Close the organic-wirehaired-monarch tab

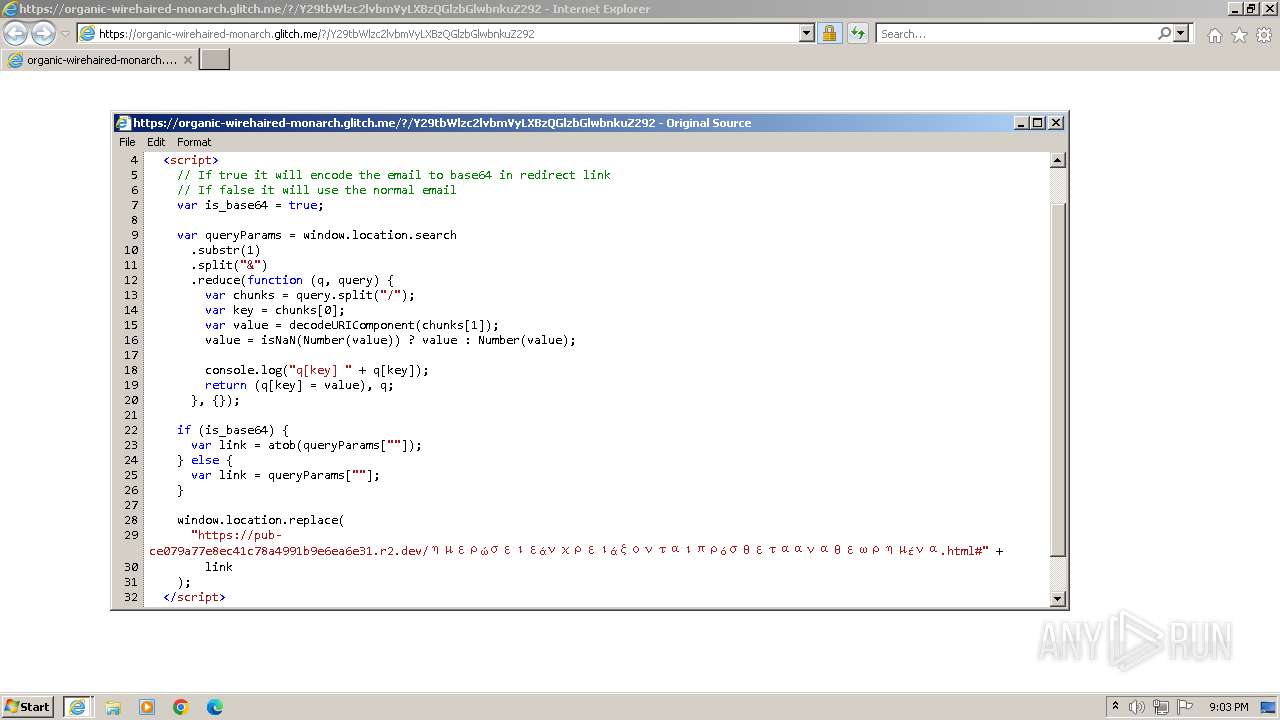click(x=187, y=60)
